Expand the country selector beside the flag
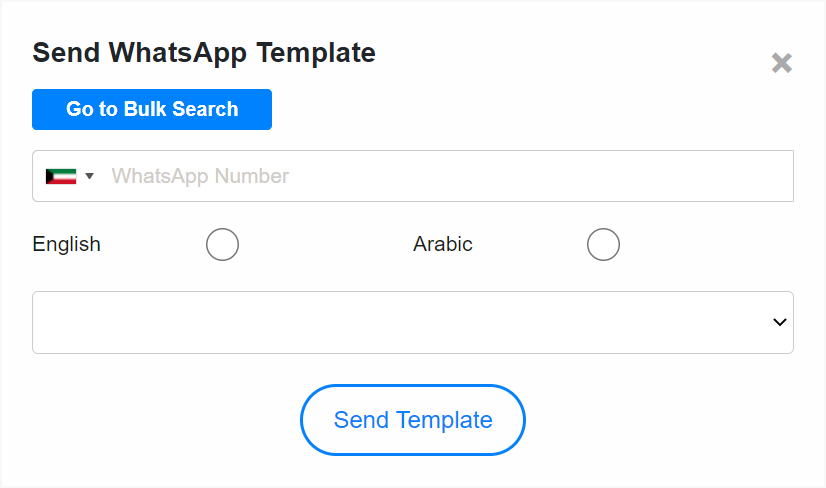Viewport: 826px width, 488px height. [x=90, y=176]
